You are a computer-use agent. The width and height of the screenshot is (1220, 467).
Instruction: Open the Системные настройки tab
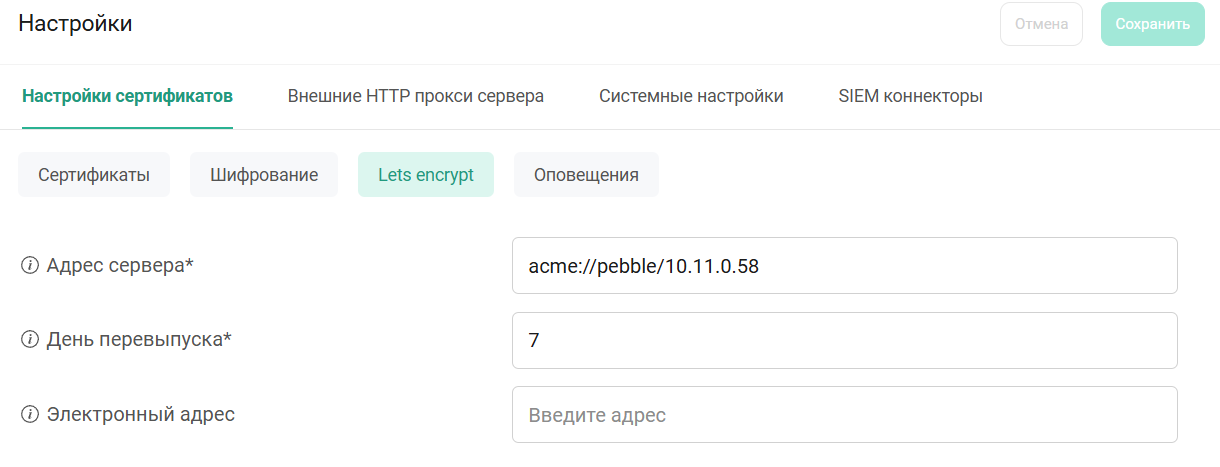(x=691, y=96)
